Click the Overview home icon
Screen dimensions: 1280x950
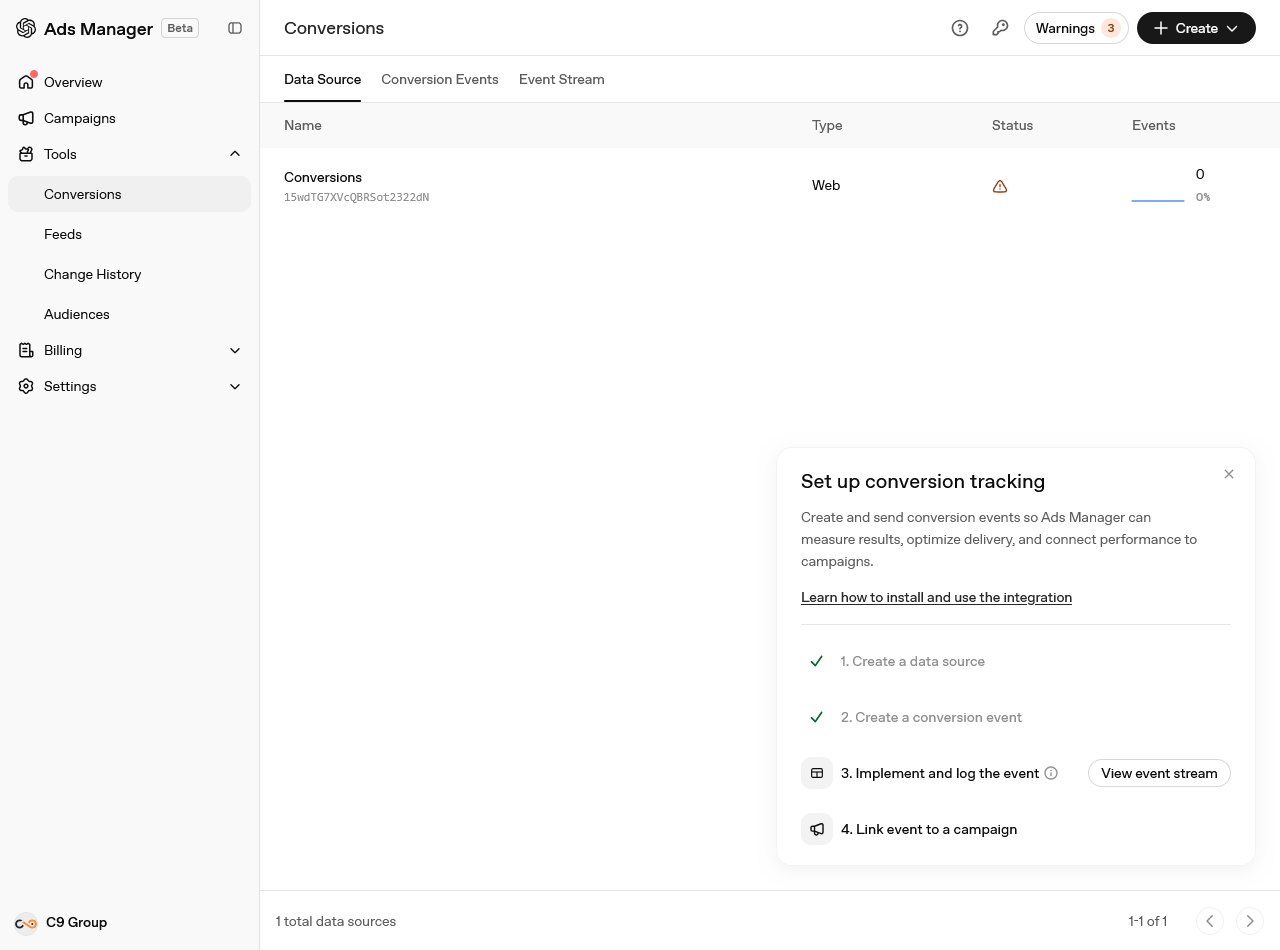click(x=26, y=82)
